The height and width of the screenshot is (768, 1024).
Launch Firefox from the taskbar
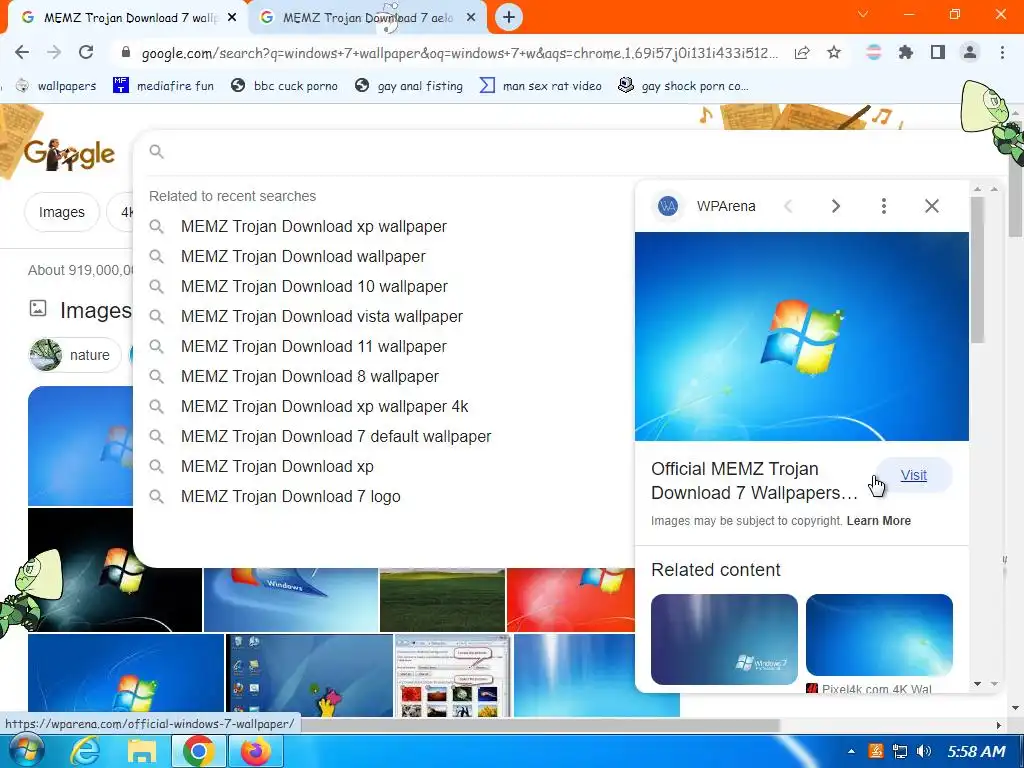coord(255,751)
